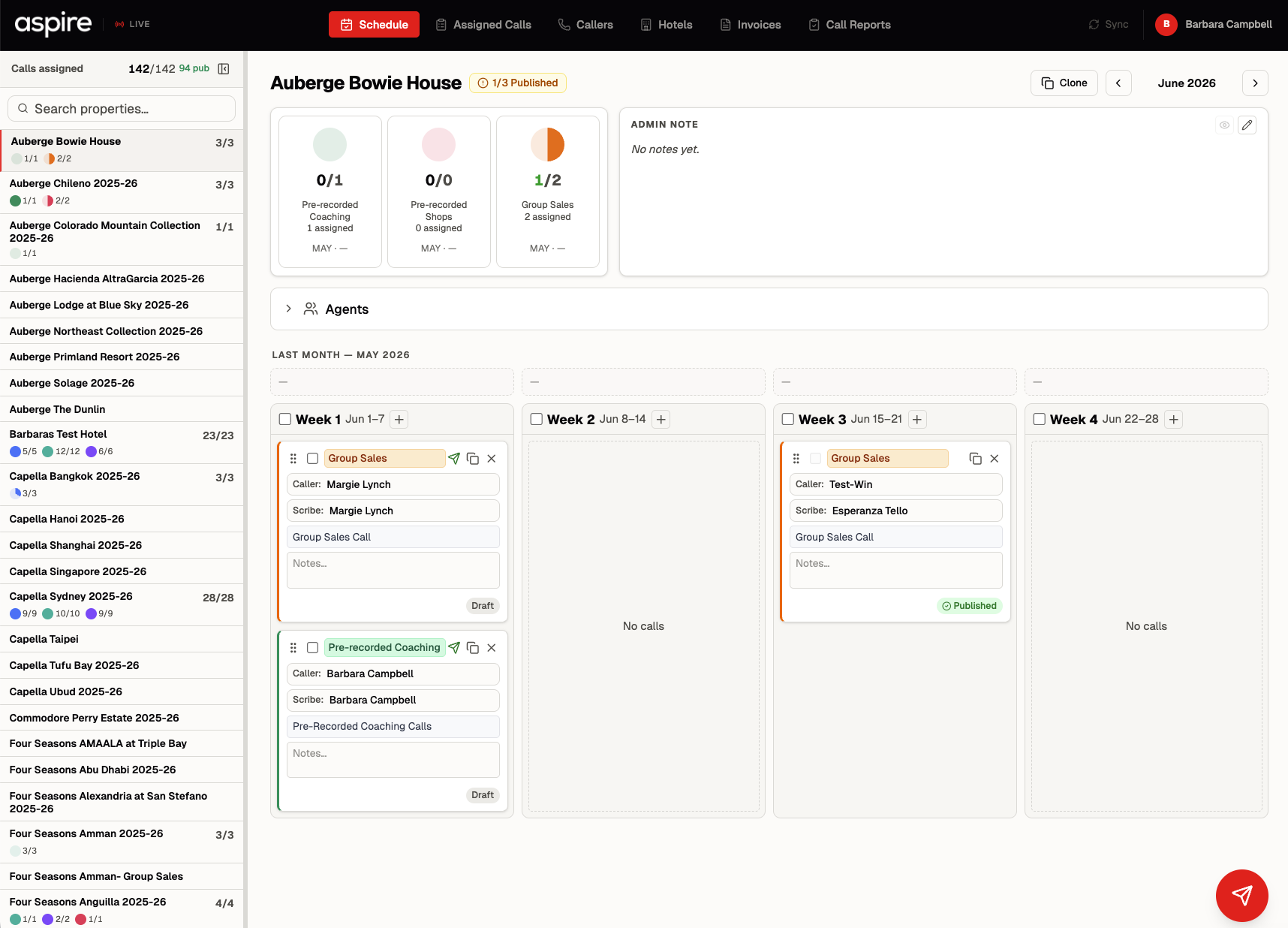The image size is (1288, 928).
Task: Edit the admin note pencil icon
Action: [x=1247, y=125]
